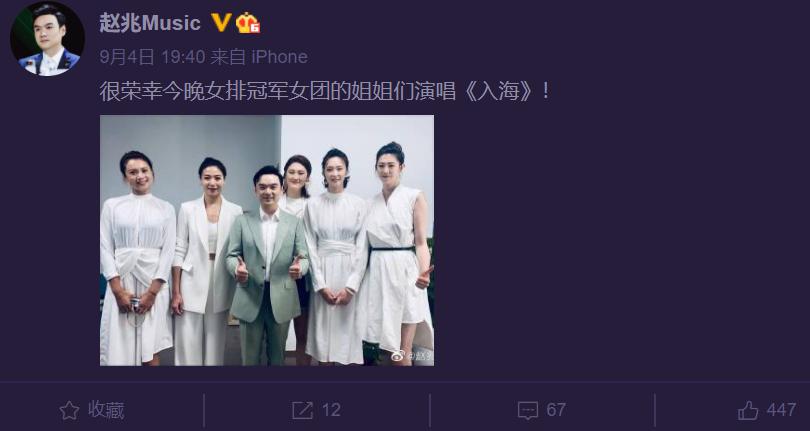Open 赵兆Music's profile avatar

47,39
